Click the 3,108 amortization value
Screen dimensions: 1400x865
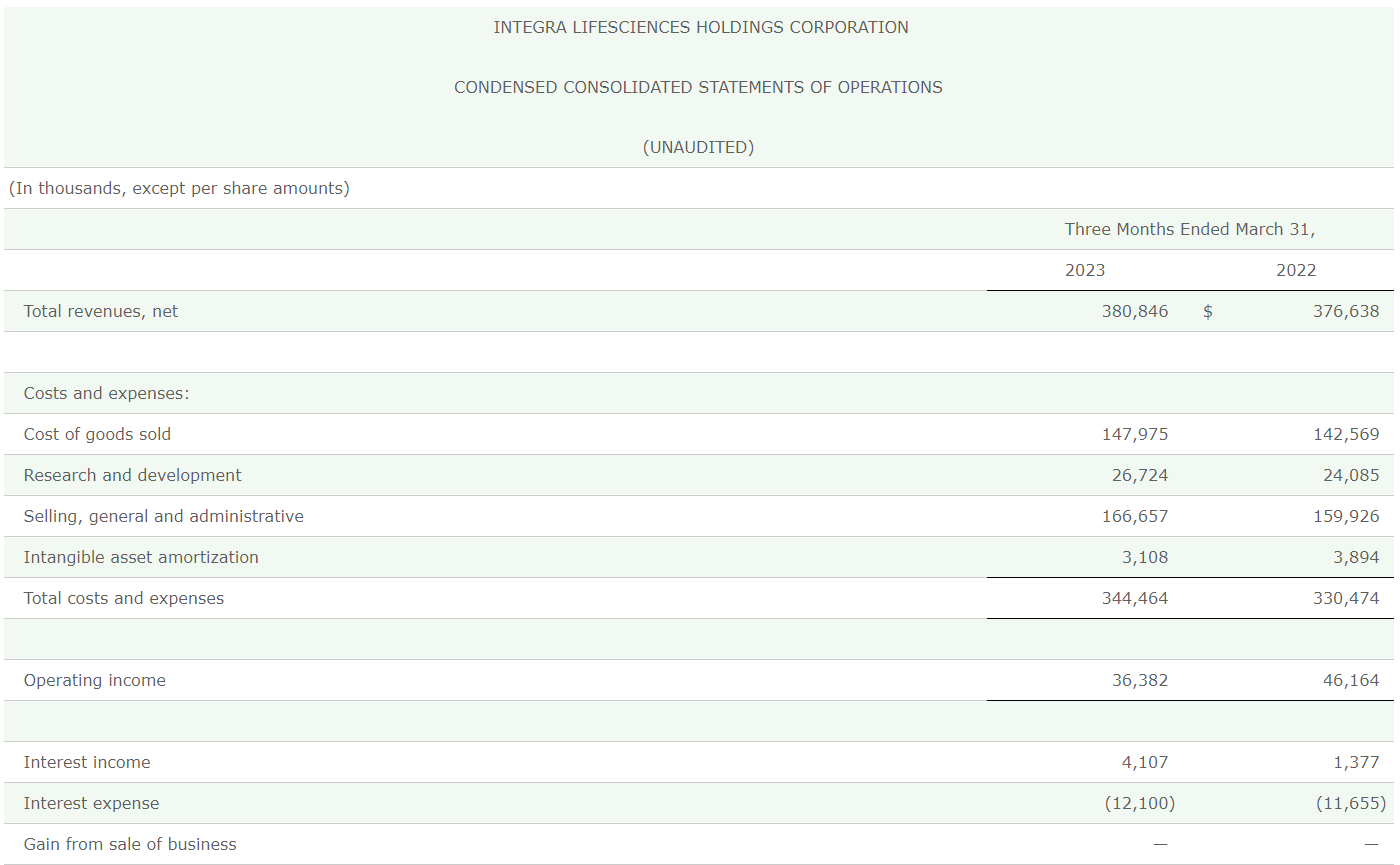pos(1145,557)
